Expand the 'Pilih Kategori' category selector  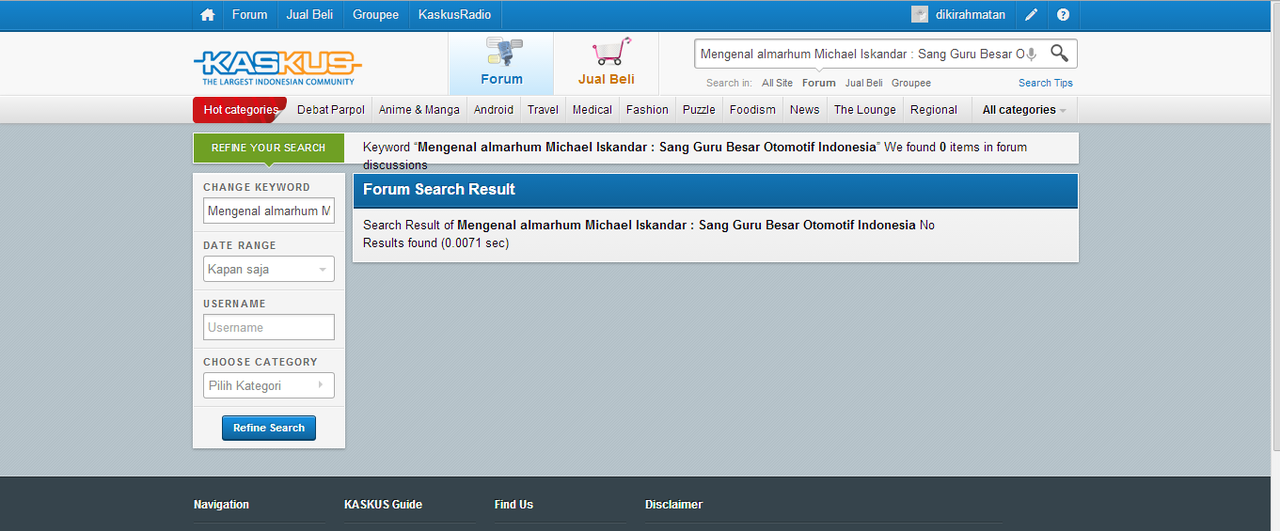(269, 385)
